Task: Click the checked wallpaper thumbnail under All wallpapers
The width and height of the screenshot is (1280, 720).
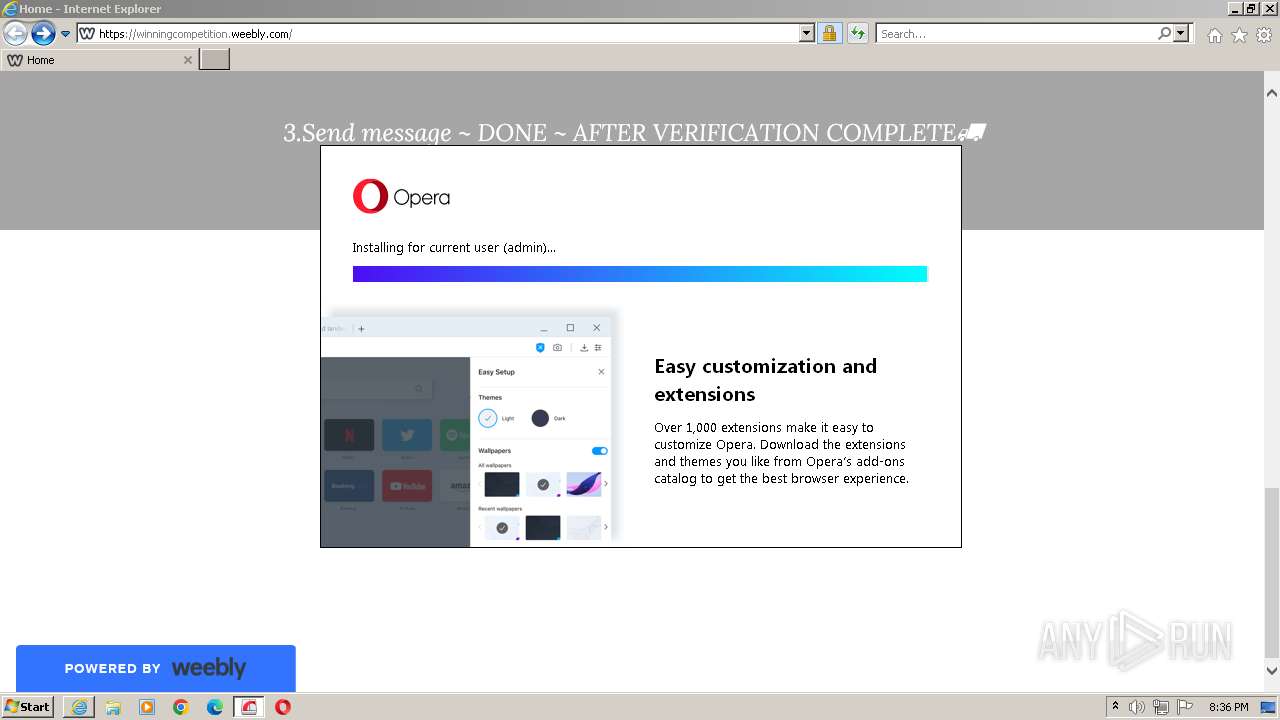Action: pos(543,484)
